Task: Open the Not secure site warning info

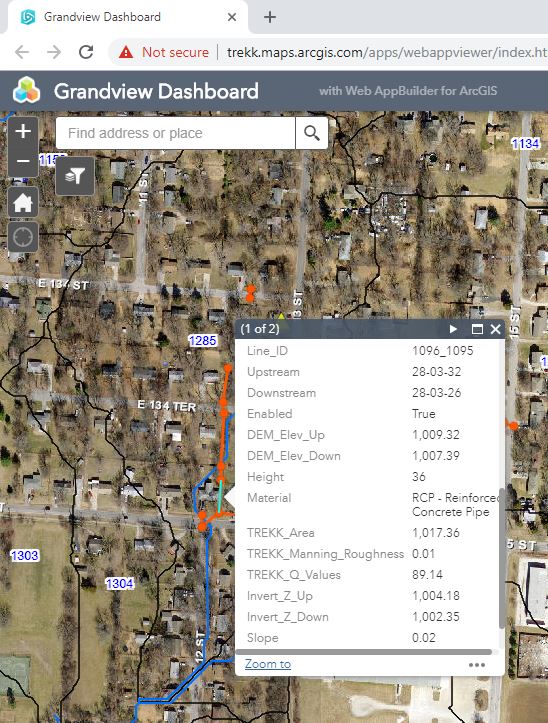Action: coord(164,52)
